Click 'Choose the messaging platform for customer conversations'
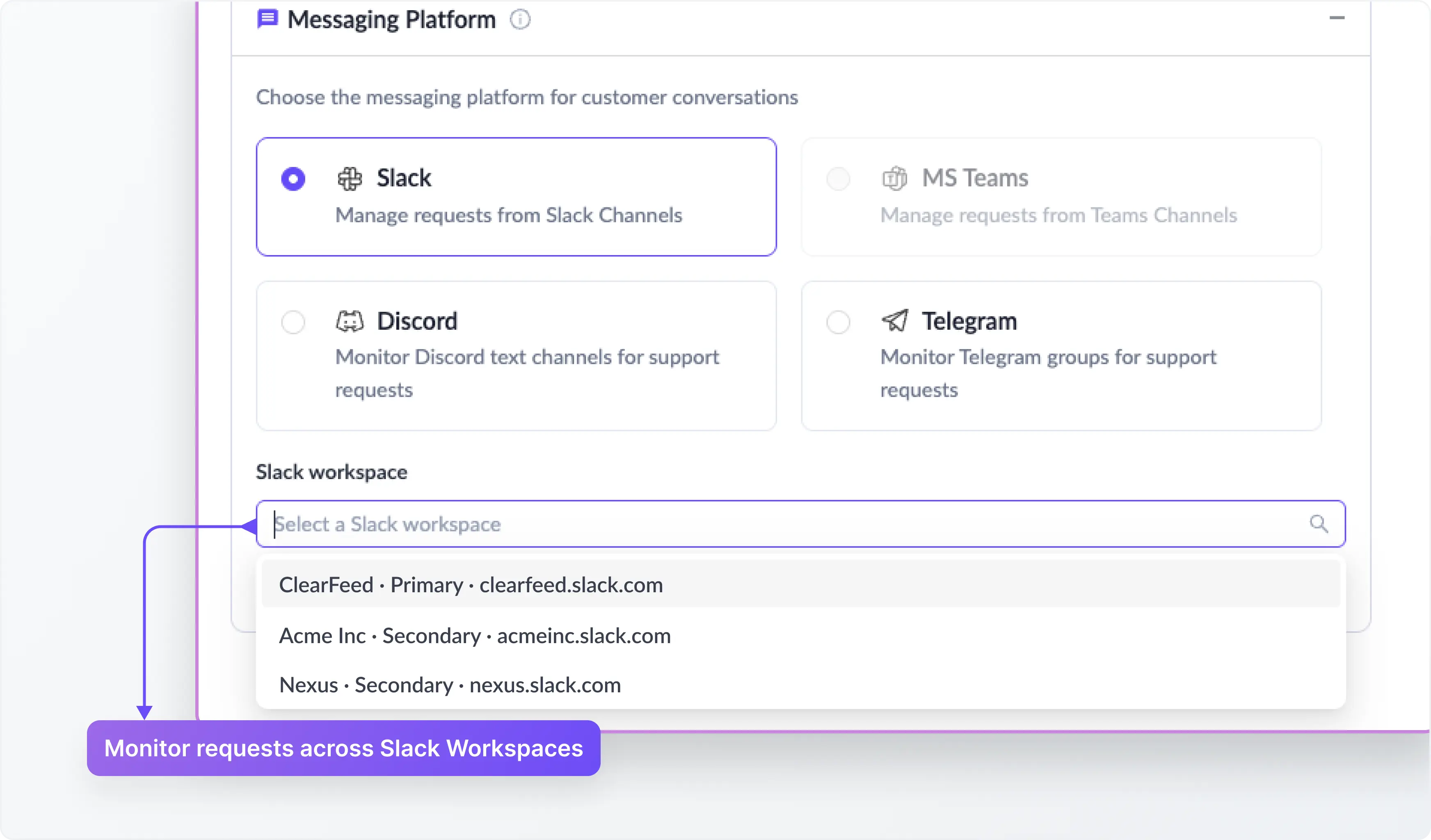 pyautogui.click(x=527, y=98)
